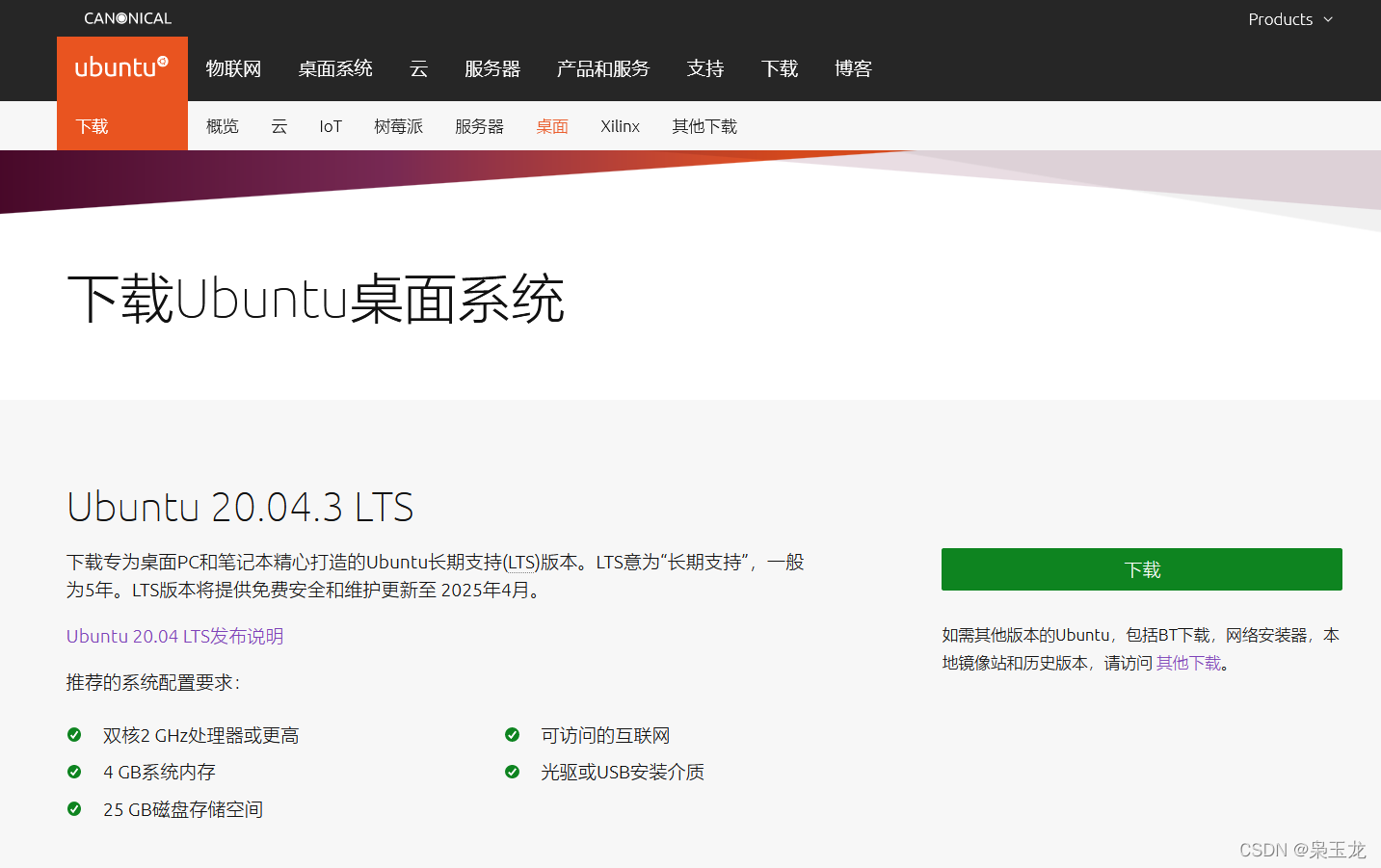1381x868 pixels.
Task: Click the green 下载 download button
Action: point(1141,569)
